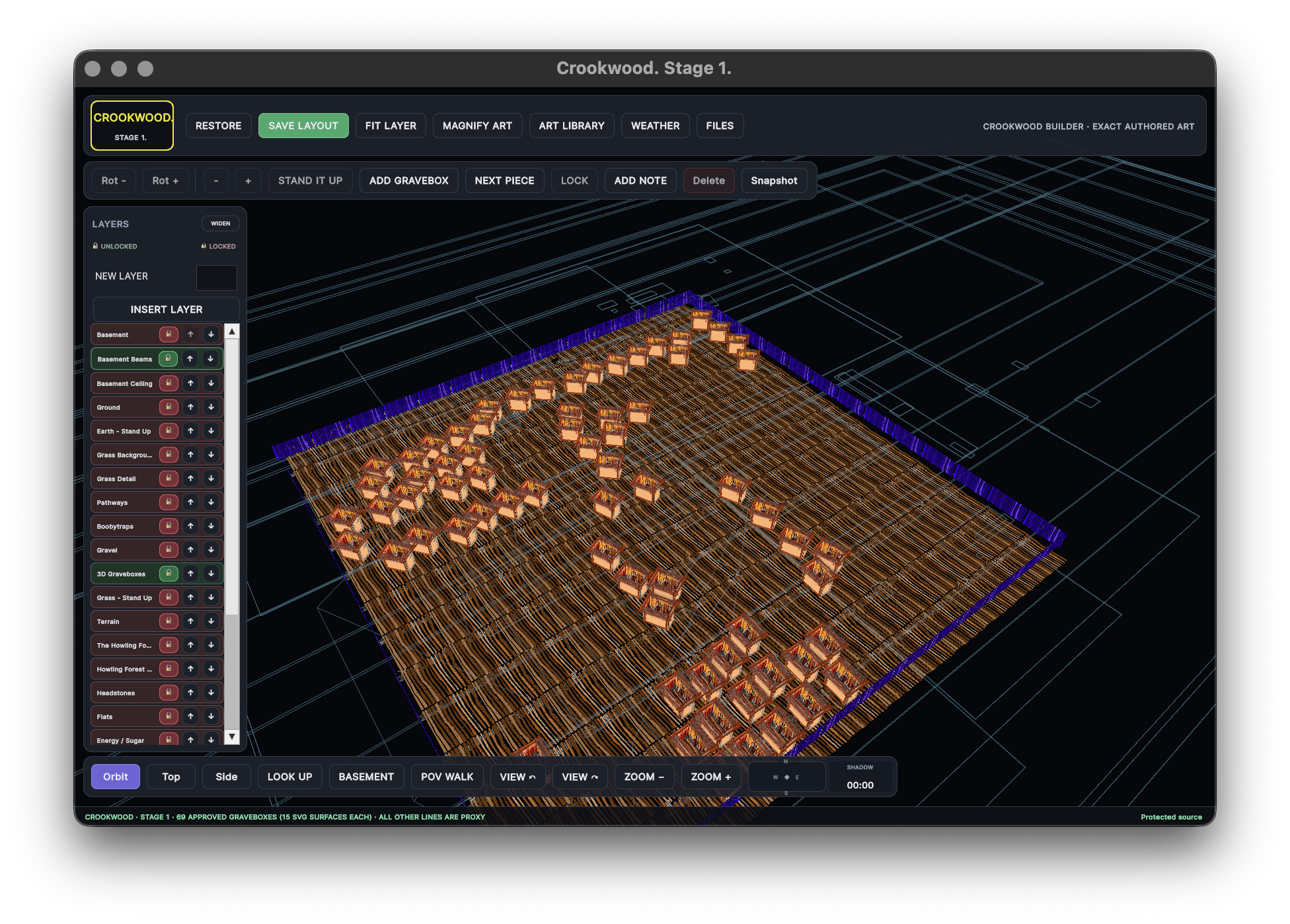Click the CROOKWOOD Stage 1 logo
The width and height of the screenshot is (1290, 924).
point(132,126)
